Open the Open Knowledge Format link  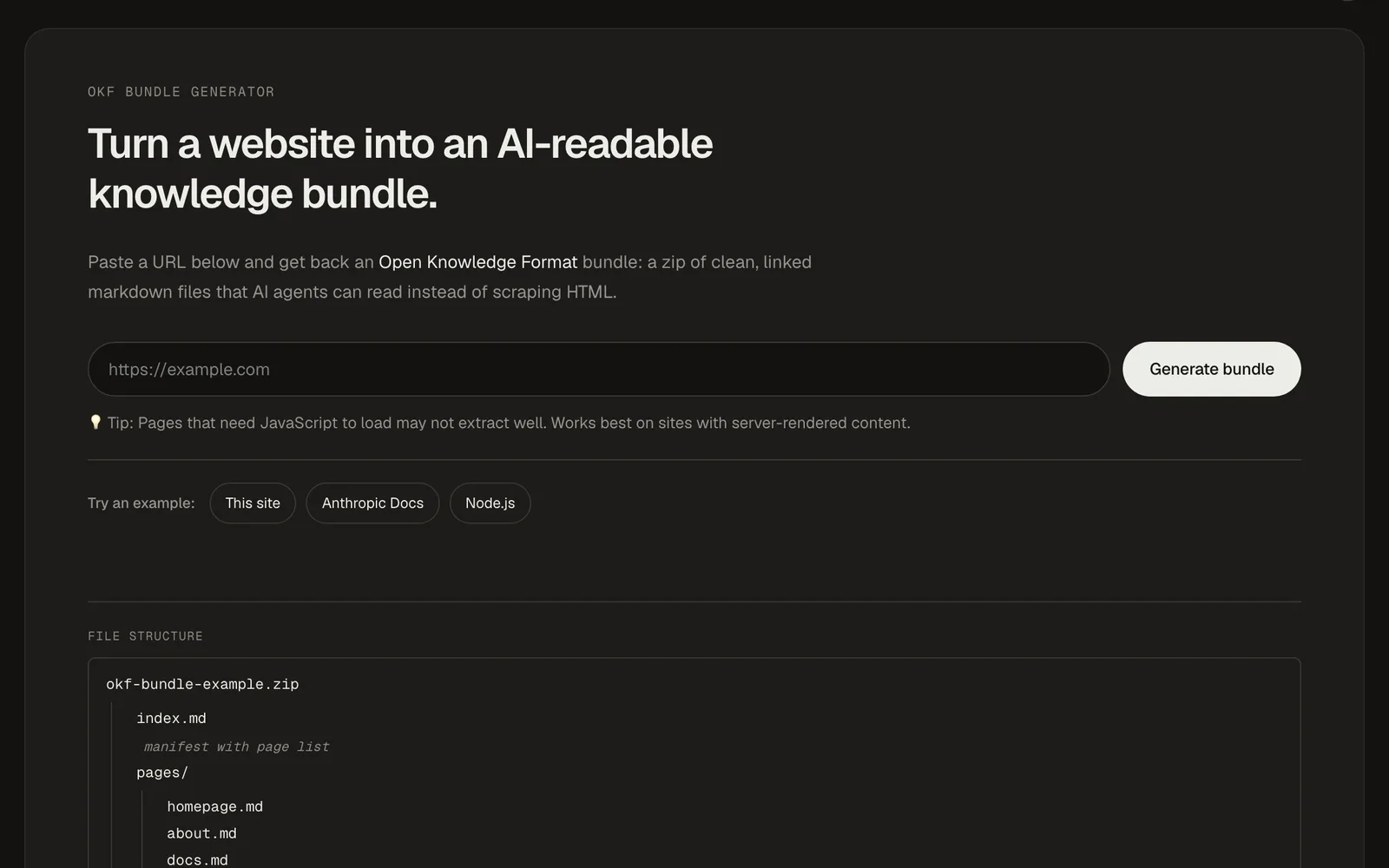point(477,262)
